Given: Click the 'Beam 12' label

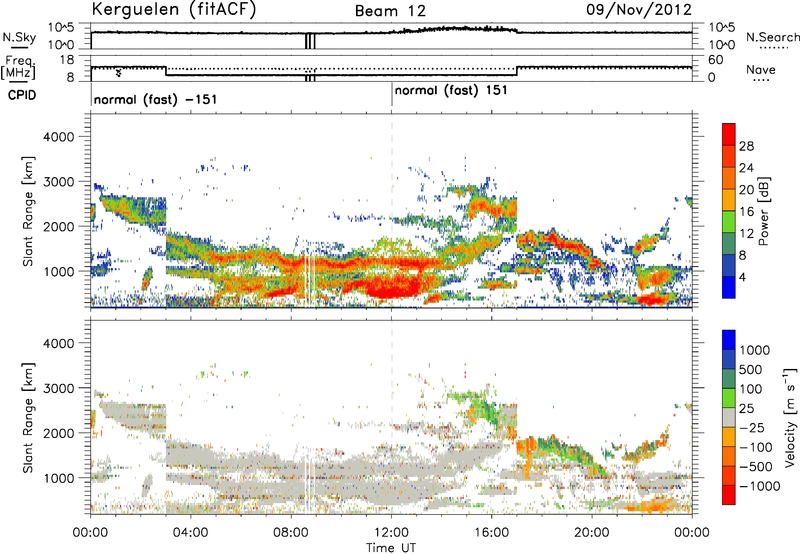Looking at the screenshot, I should tap(390, 11).
